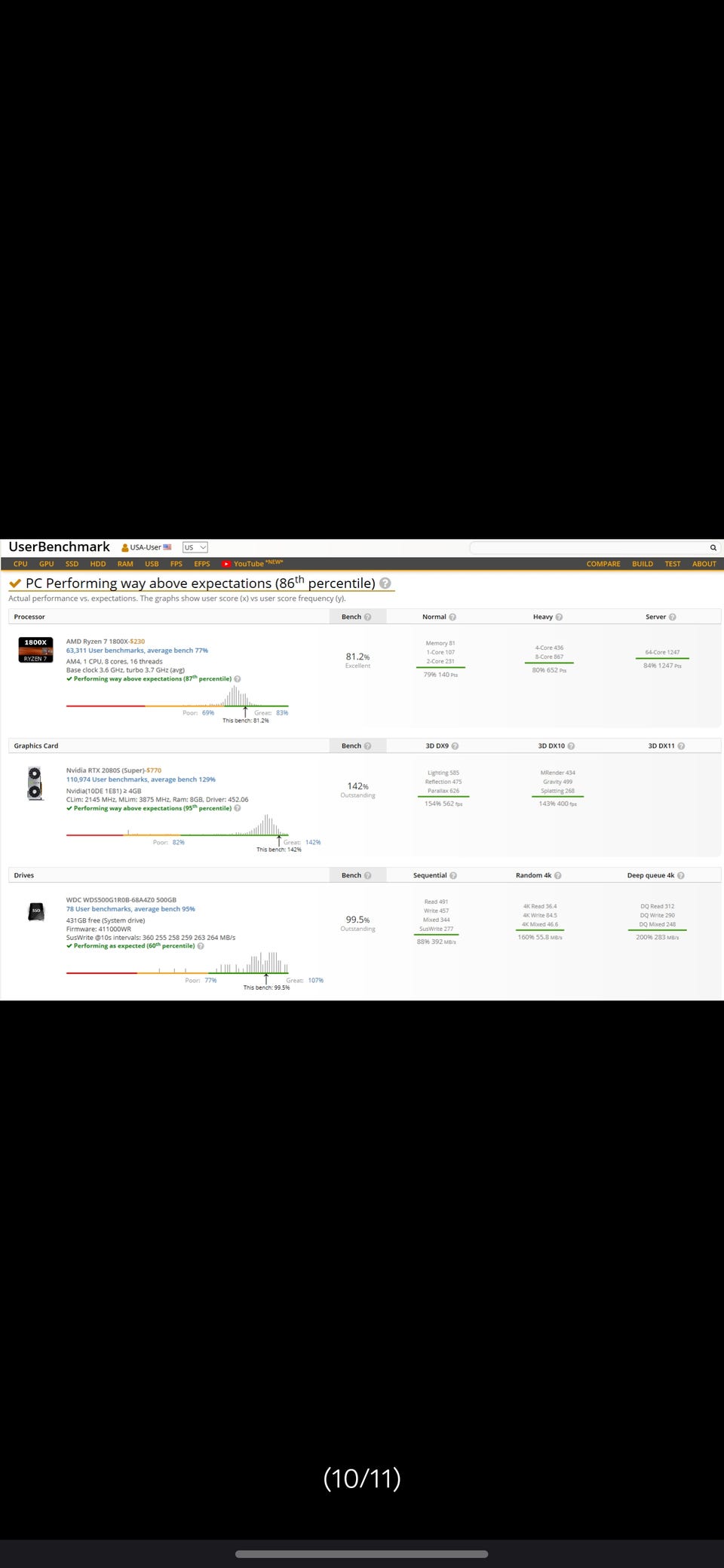Viewport: 724px width, 1568px height.
Task: Click help icon beside Deep queue 4k
Action: [x=680, y=875]
